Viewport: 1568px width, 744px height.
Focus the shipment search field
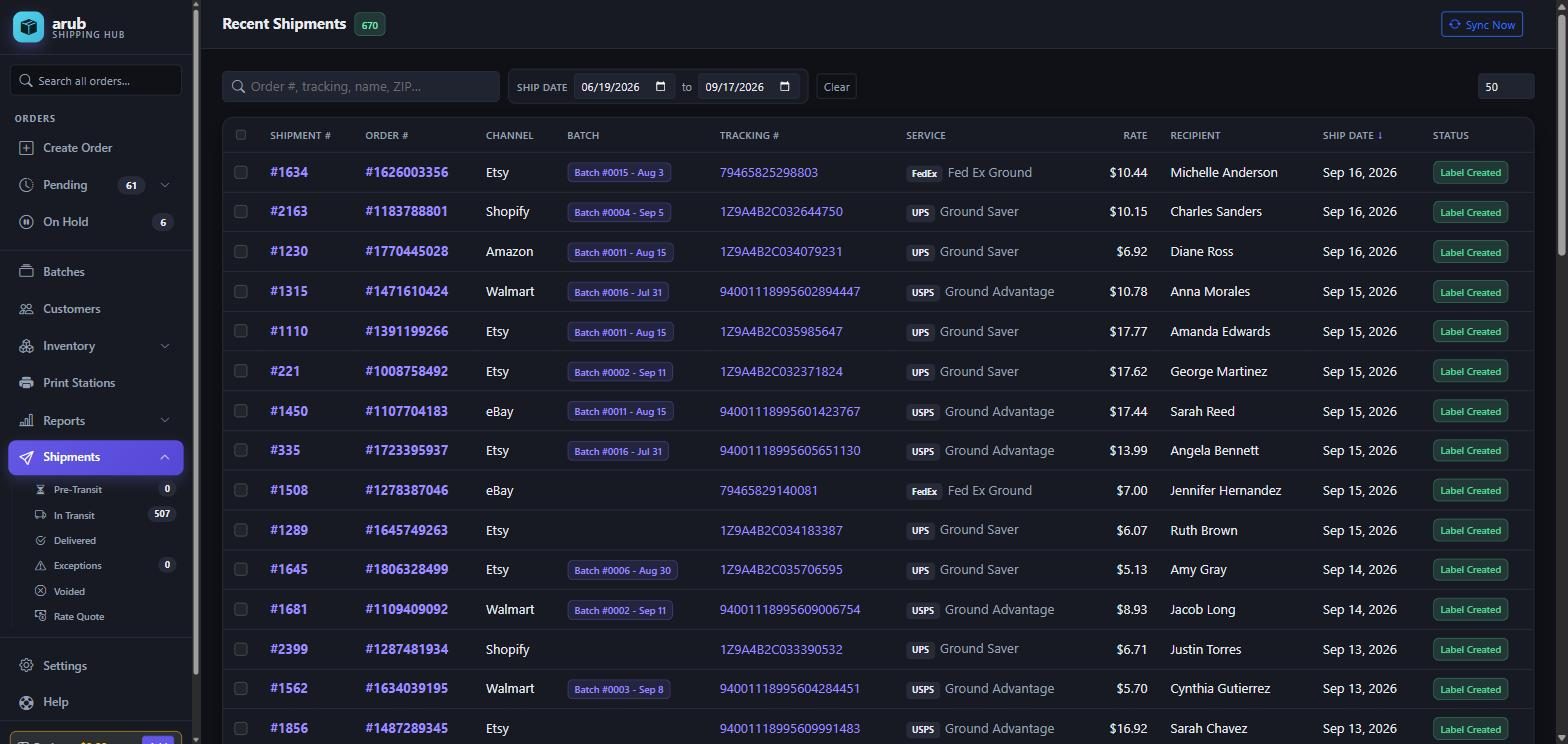(x=361, y=87)
